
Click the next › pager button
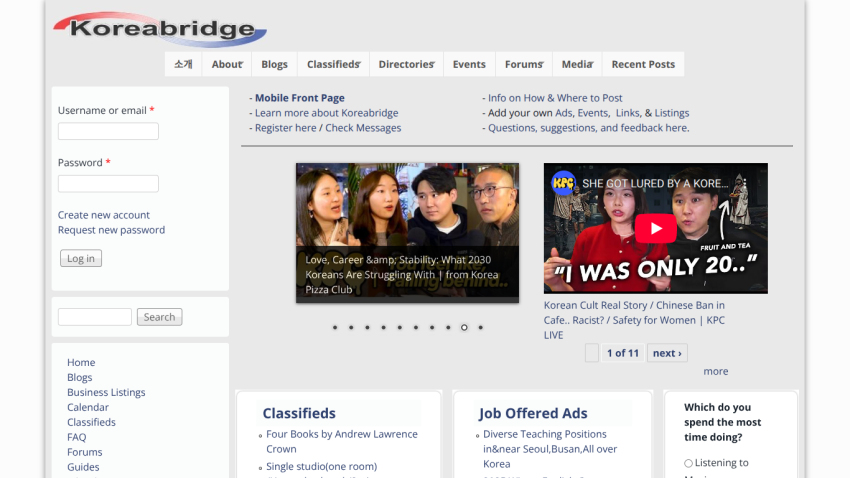coord(667,353)
